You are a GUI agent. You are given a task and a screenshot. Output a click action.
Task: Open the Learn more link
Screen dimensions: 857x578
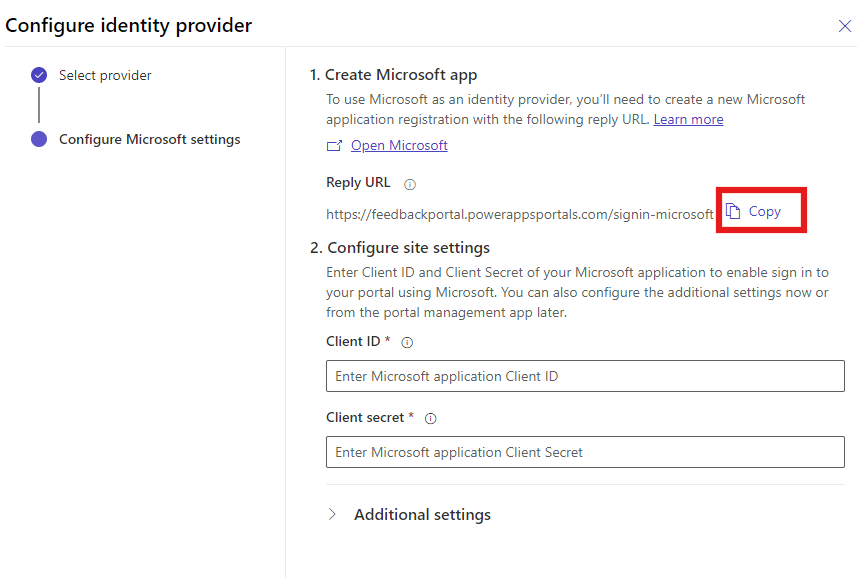(688, 119)
